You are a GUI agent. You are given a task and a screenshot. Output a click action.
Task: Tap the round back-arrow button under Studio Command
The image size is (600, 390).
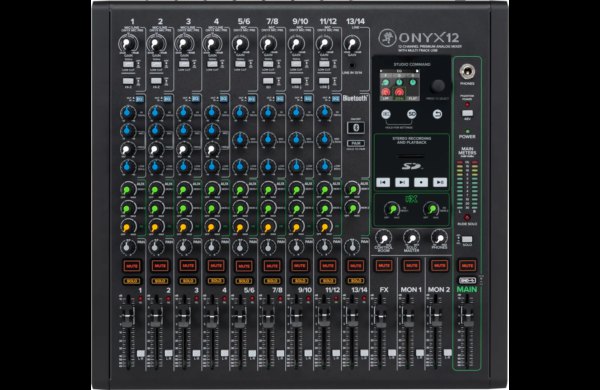(x=437, y=114)
